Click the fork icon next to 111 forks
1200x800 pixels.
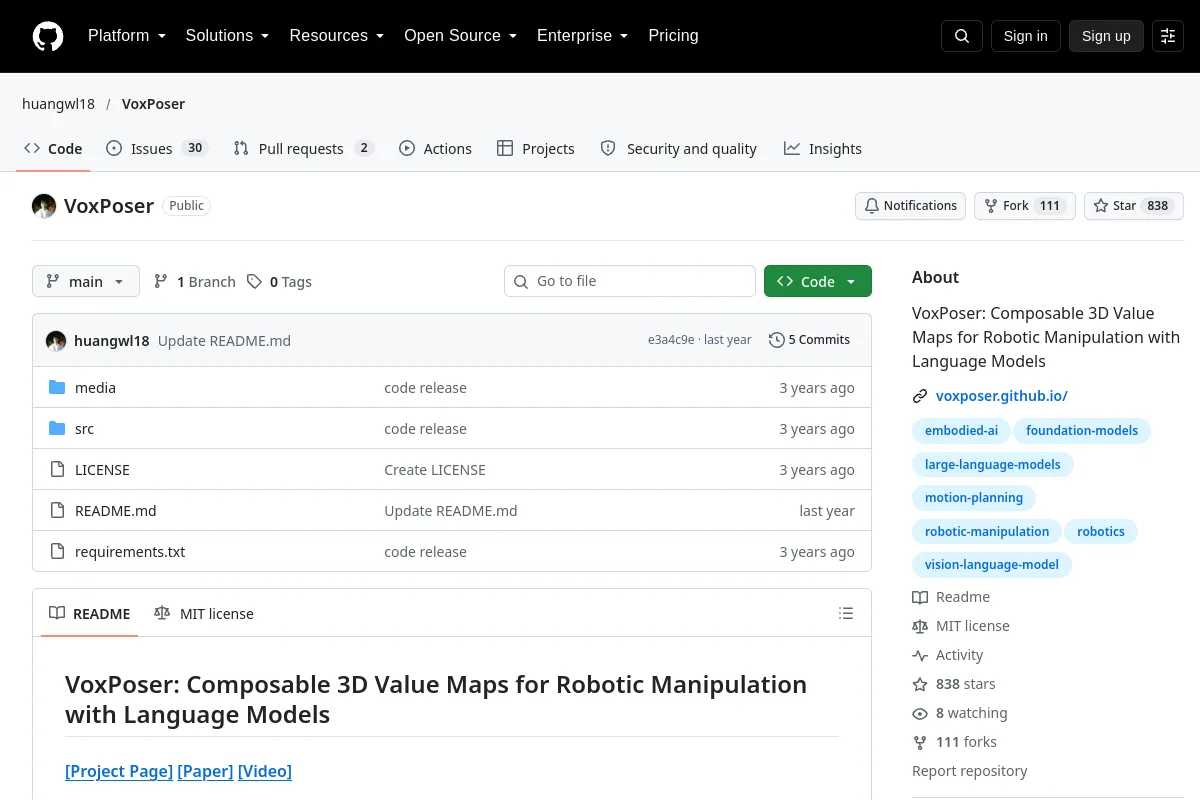click(920, 743)
